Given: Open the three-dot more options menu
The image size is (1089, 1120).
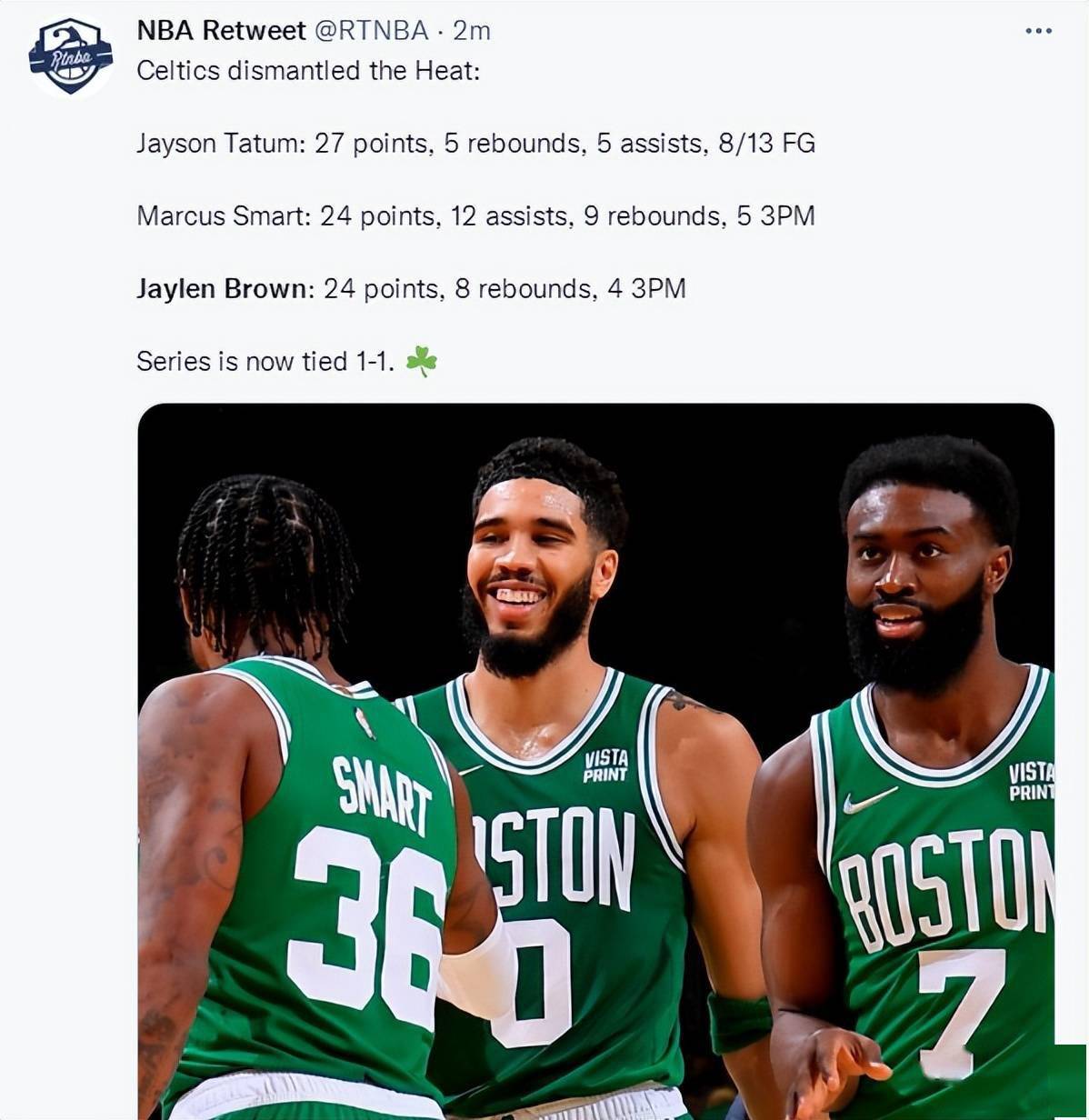Looking at the screenshot, I should tap(1038, 31).
